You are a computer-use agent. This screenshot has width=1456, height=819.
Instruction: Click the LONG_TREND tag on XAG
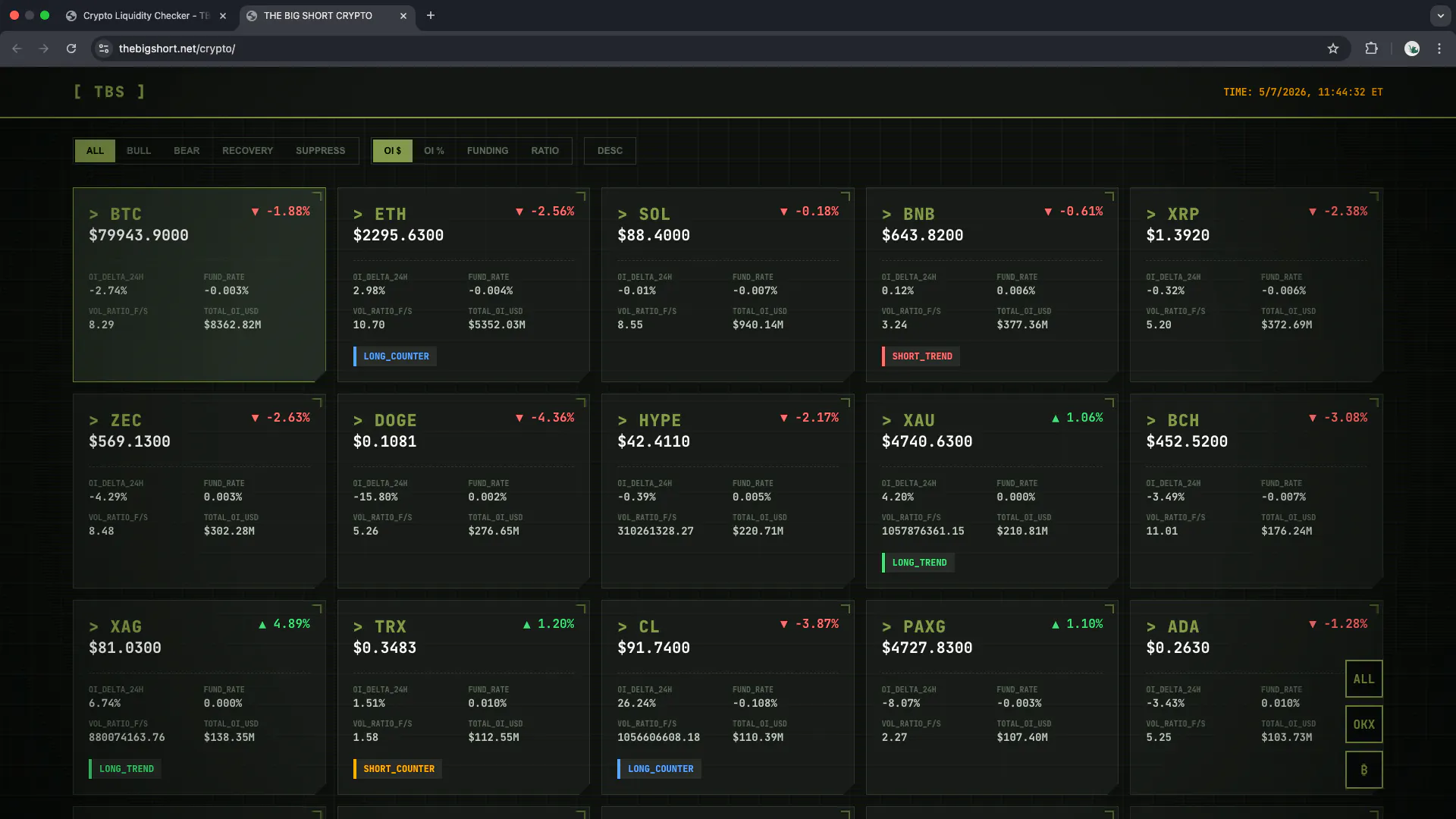pos(125,769)
